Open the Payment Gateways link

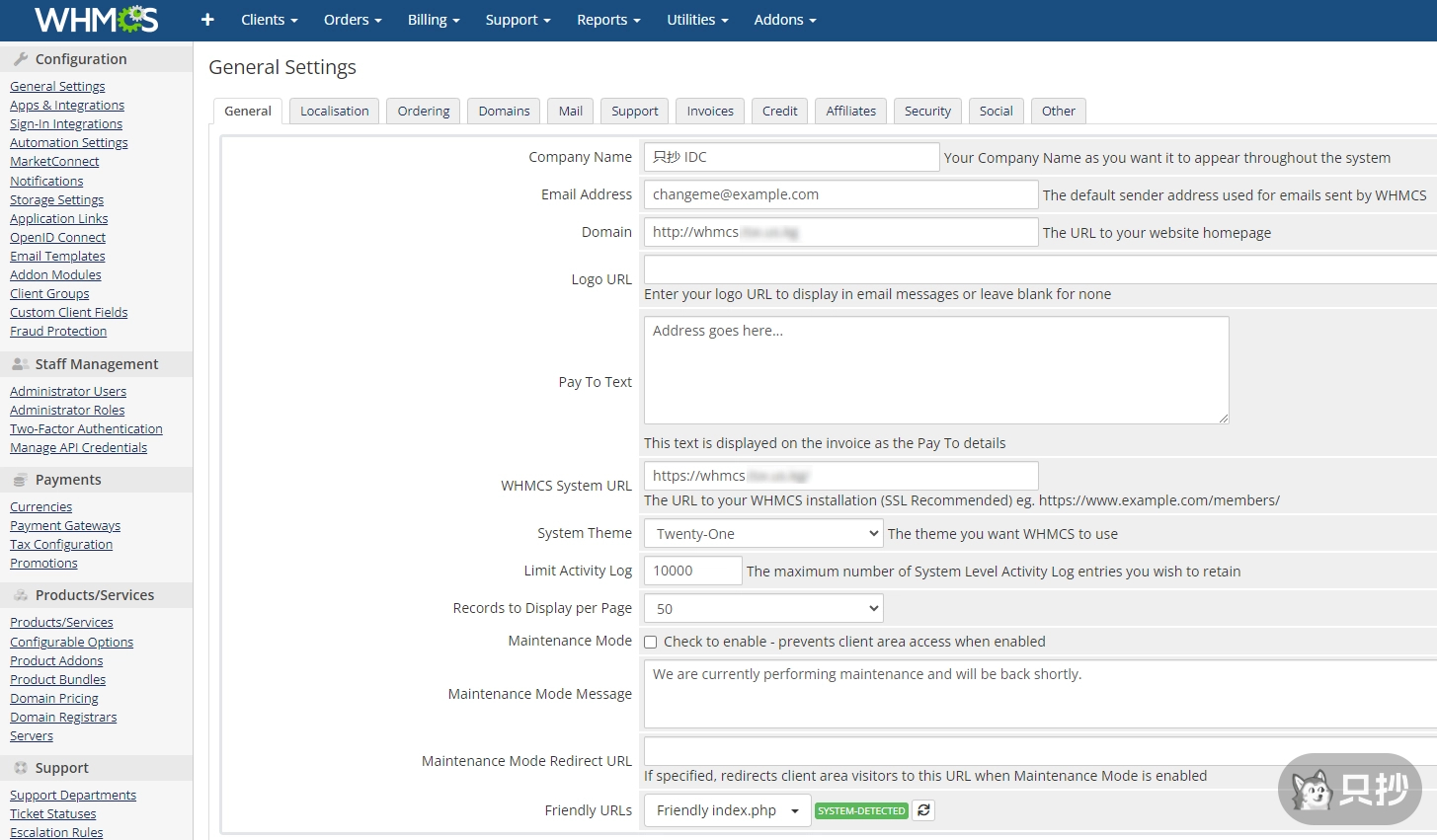[65, 526]
